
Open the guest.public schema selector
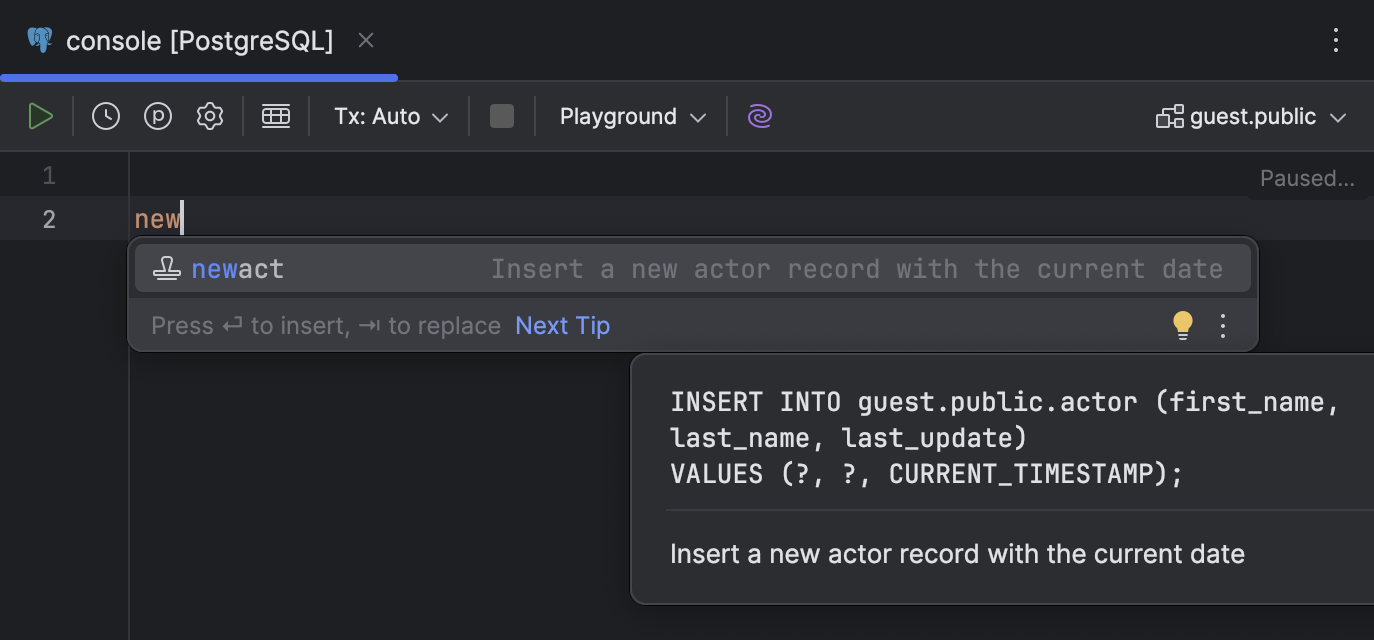click(1251, 116)
